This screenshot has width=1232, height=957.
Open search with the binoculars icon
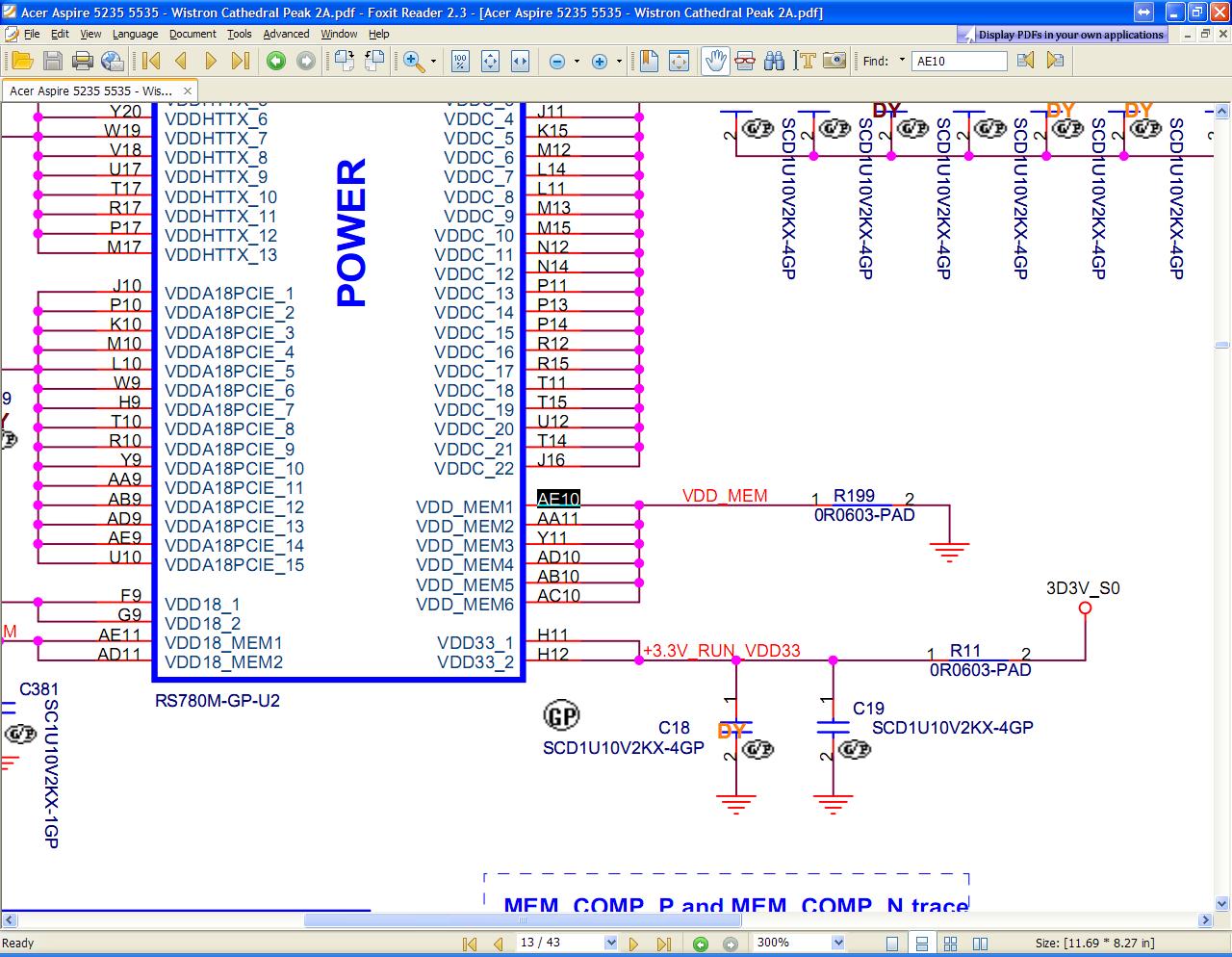point(774,61)
